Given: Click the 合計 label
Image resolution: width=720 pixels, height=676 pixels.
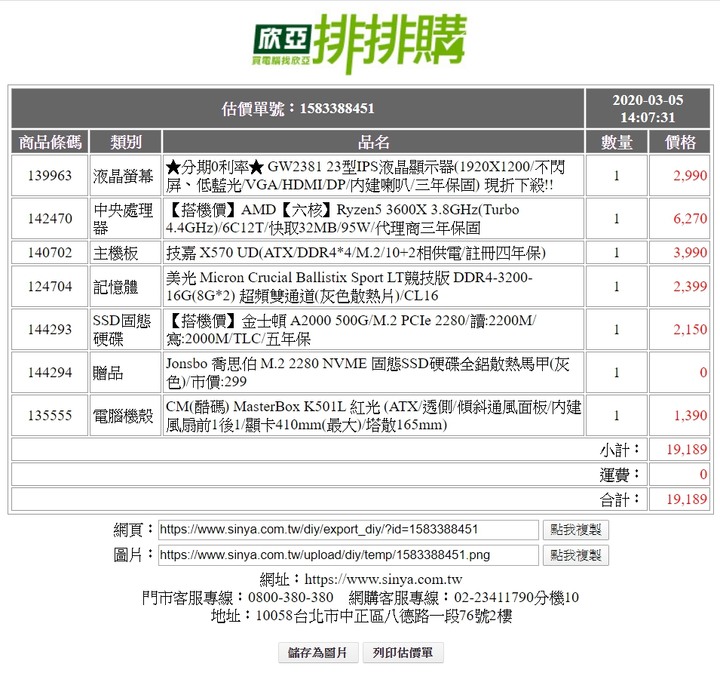Looking at the screenshot, I should tap(619, 499).
